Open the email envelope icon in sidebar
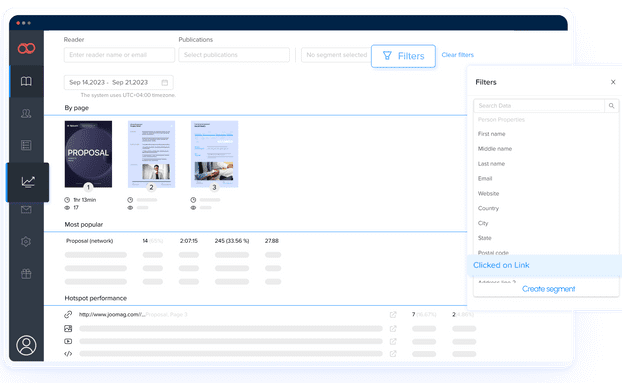The width and height of the screenshot is (622, 383). point(26,209)
